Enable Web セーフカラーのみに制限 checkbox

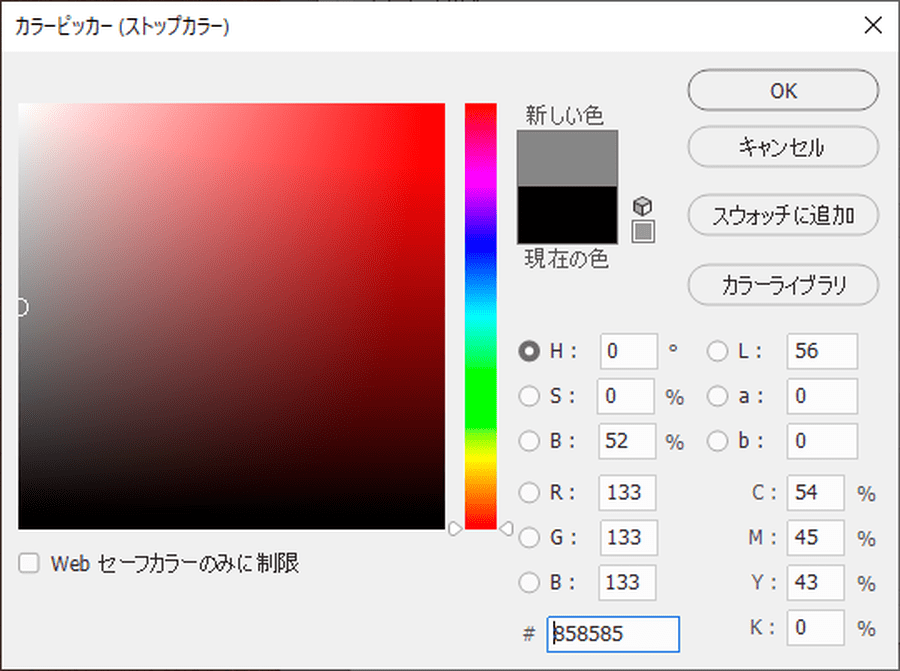[x=29, y=563]
